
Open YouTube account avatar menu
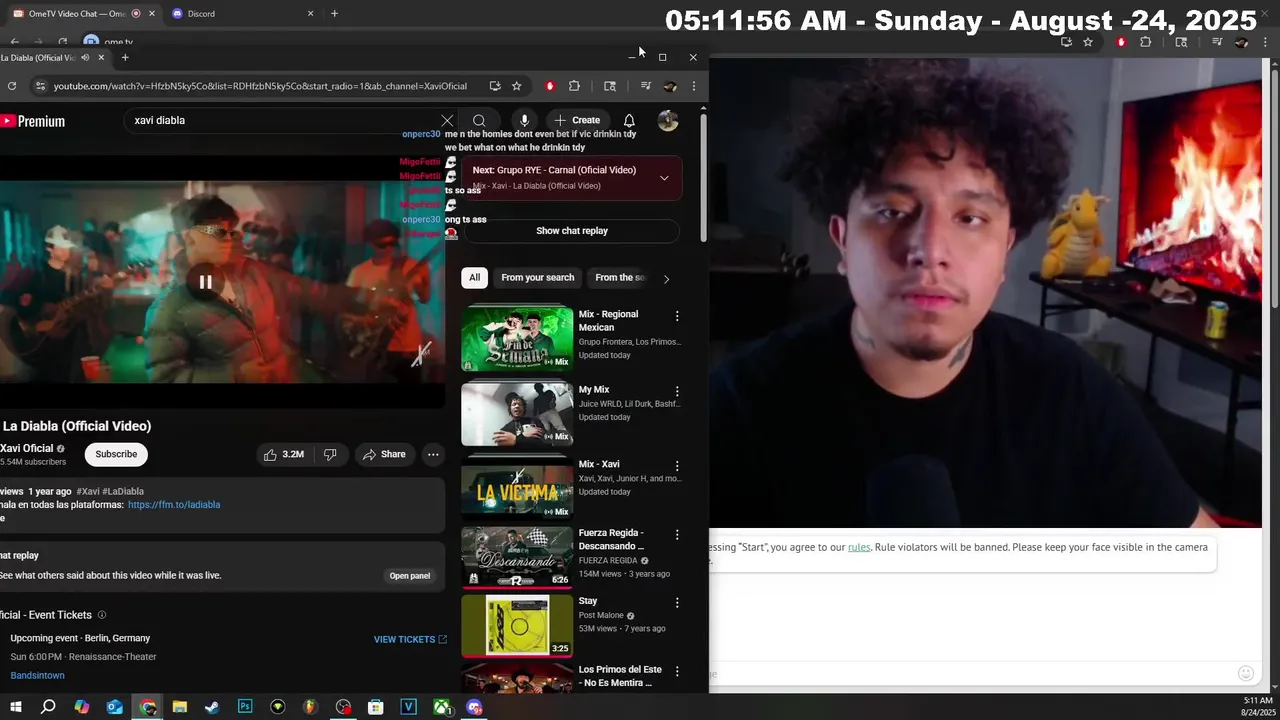(668, 120)
